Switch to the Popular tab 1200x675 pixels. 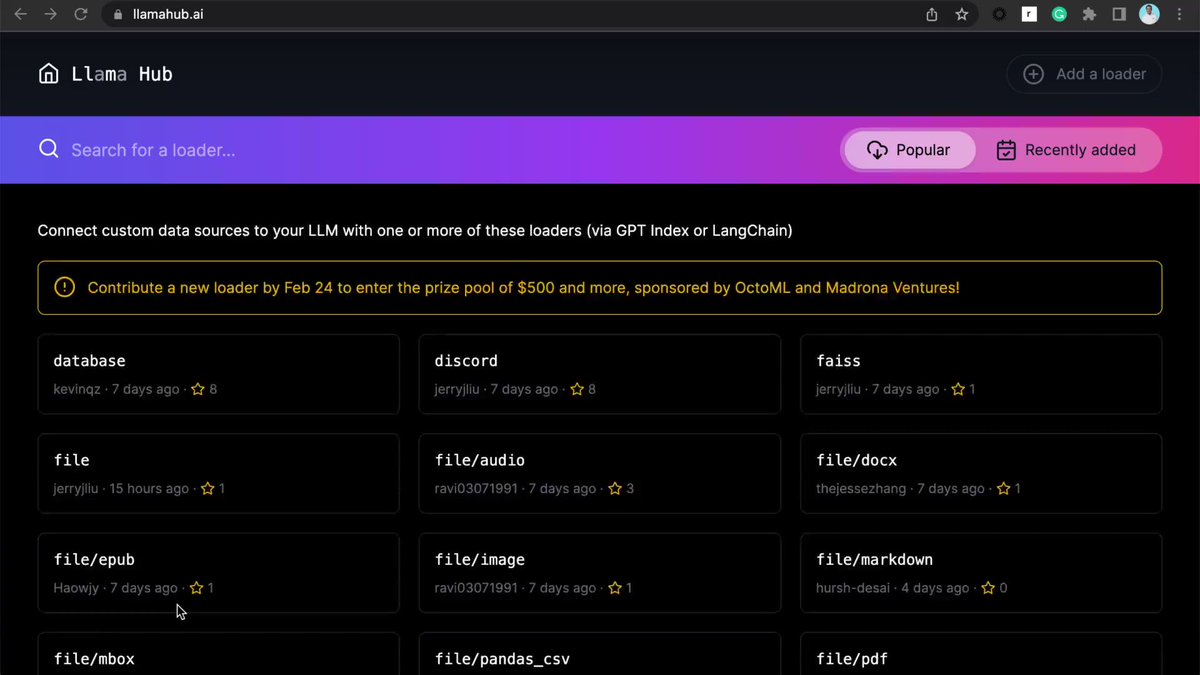[x=909, y=150]
